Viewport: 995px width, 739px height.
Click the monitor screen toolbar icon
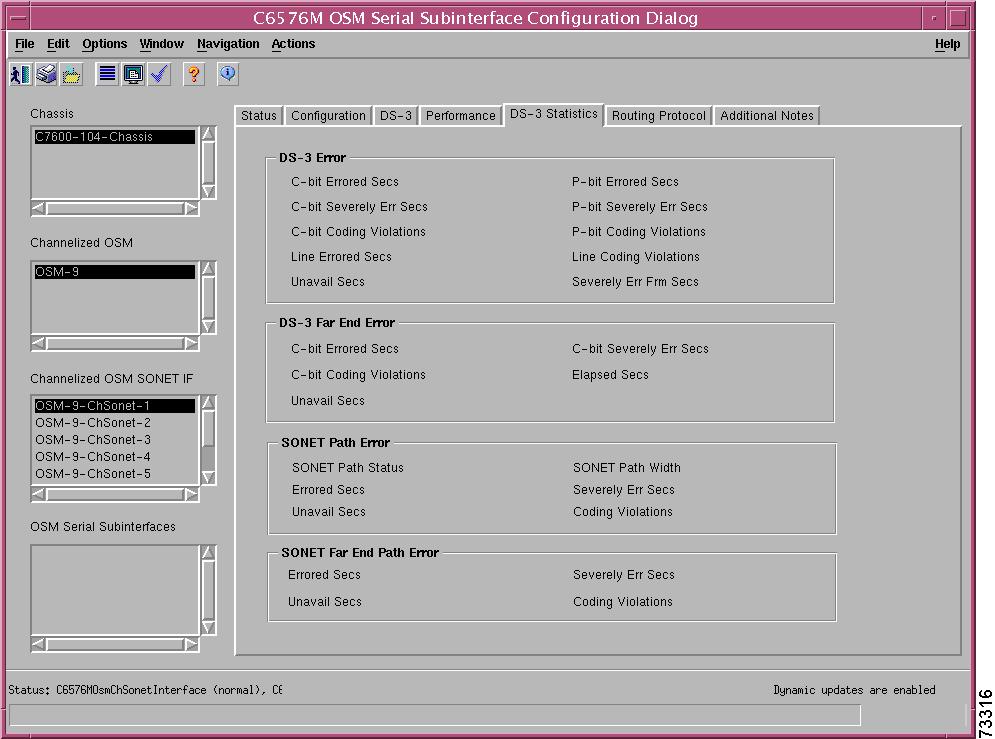133,75
